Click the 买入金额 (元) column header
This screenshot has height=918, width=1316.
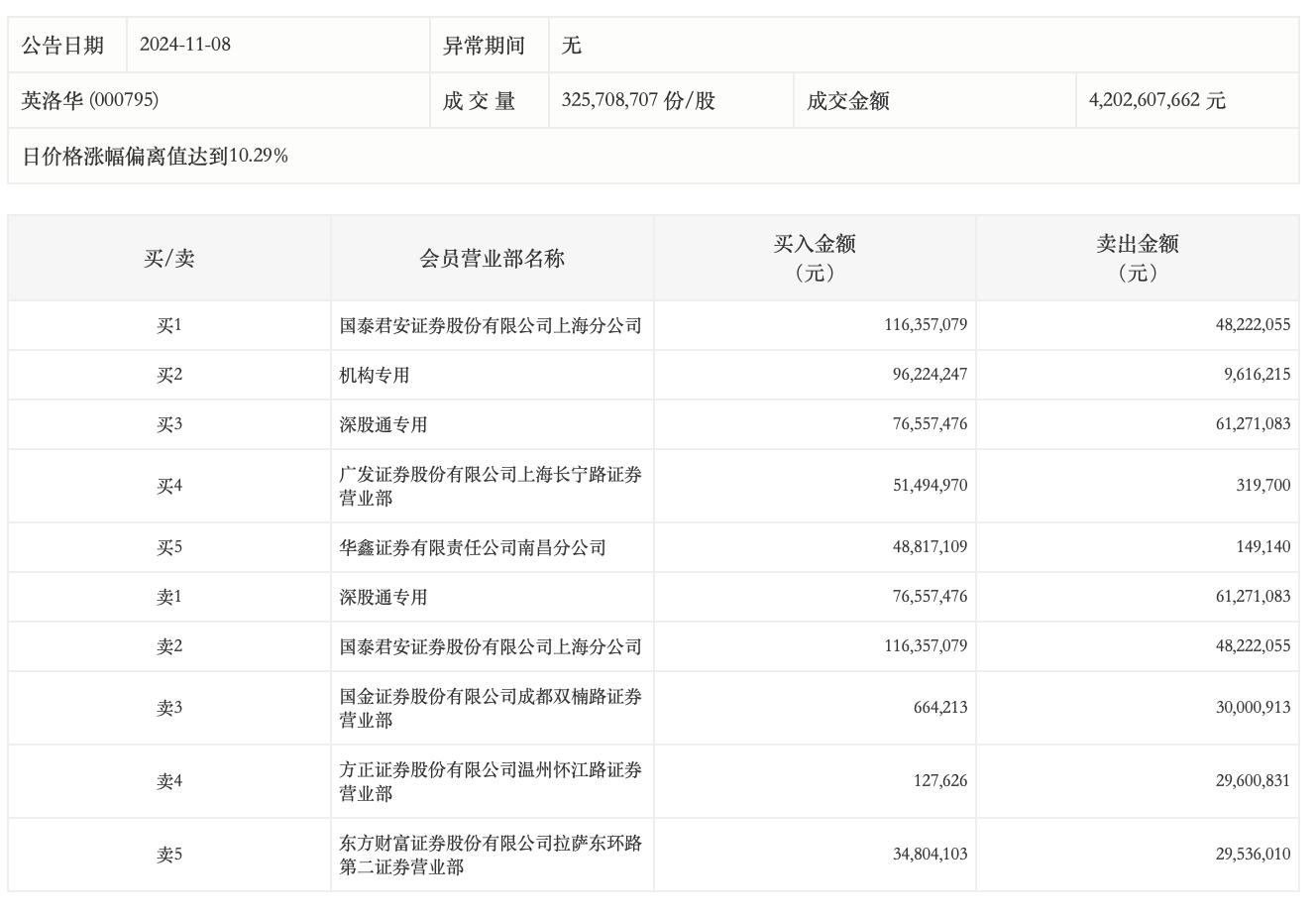pyautogui.click(x=815, y=258)
